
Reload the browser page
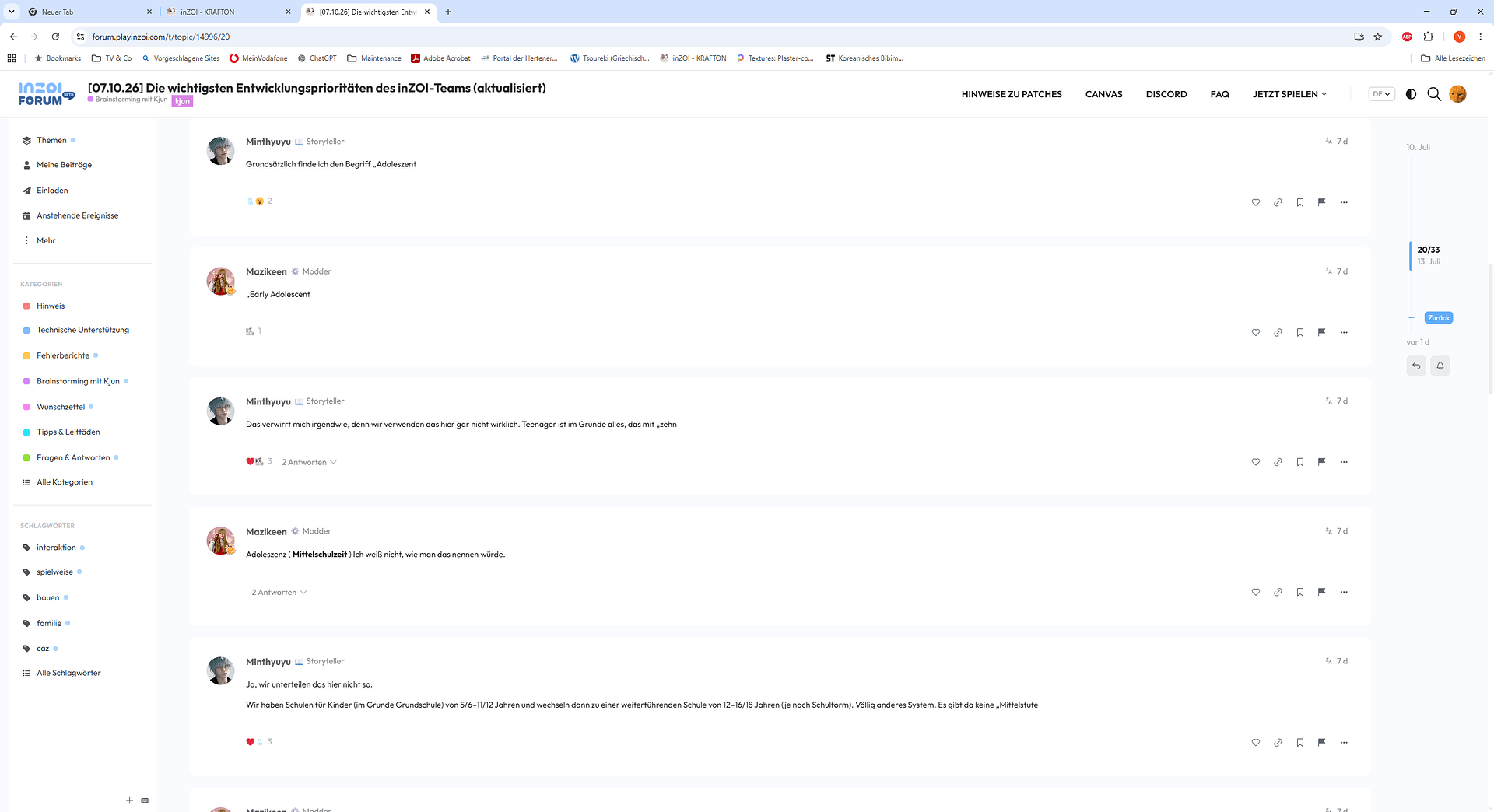coord(55,37)
